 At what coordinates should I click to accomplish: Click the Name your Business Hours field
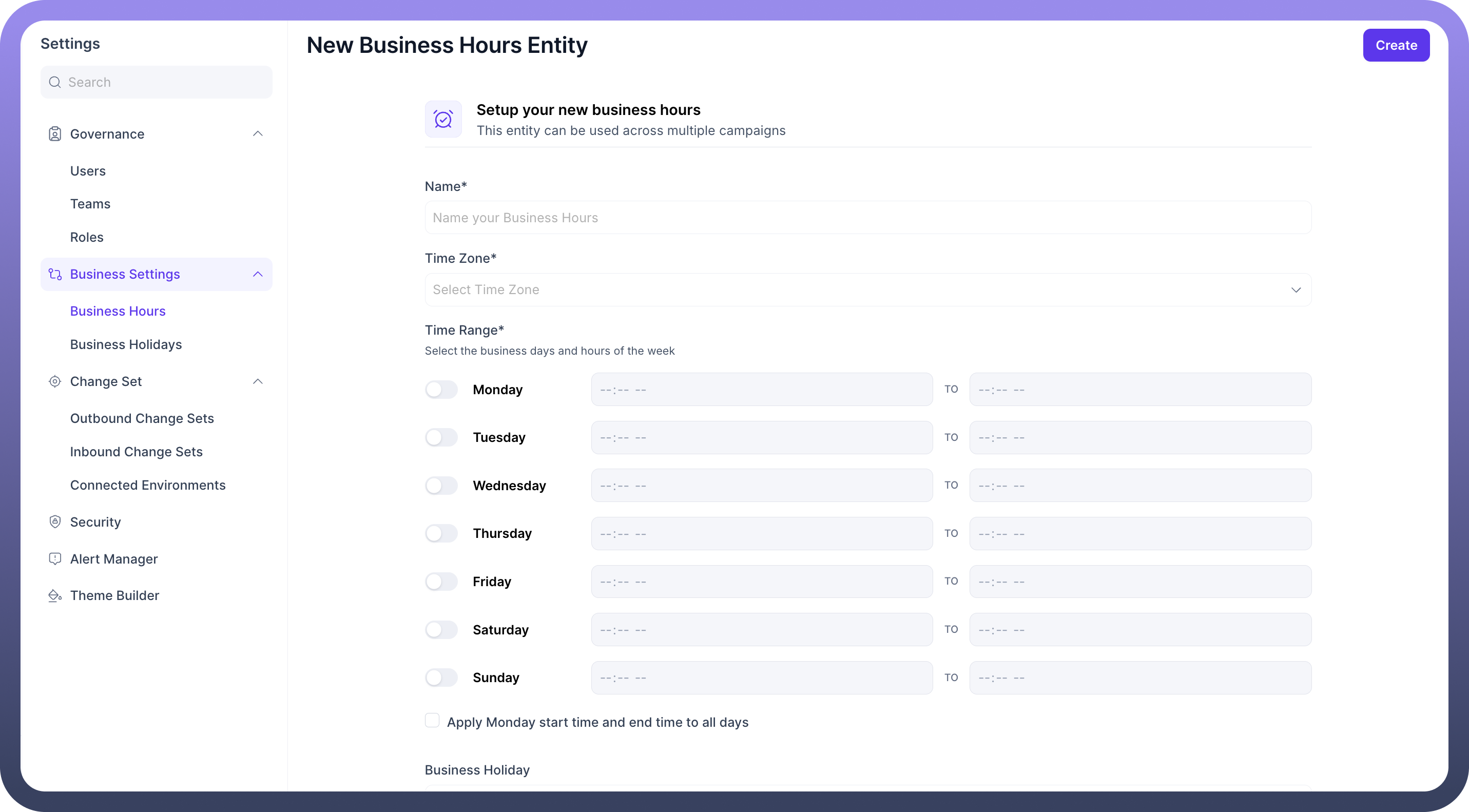pos(867,218)
